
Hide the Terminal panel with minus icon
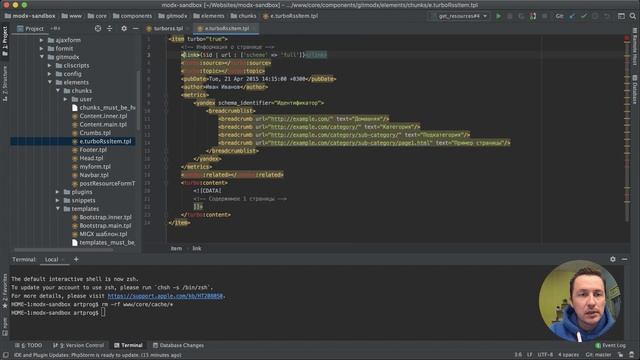(624, 259)
